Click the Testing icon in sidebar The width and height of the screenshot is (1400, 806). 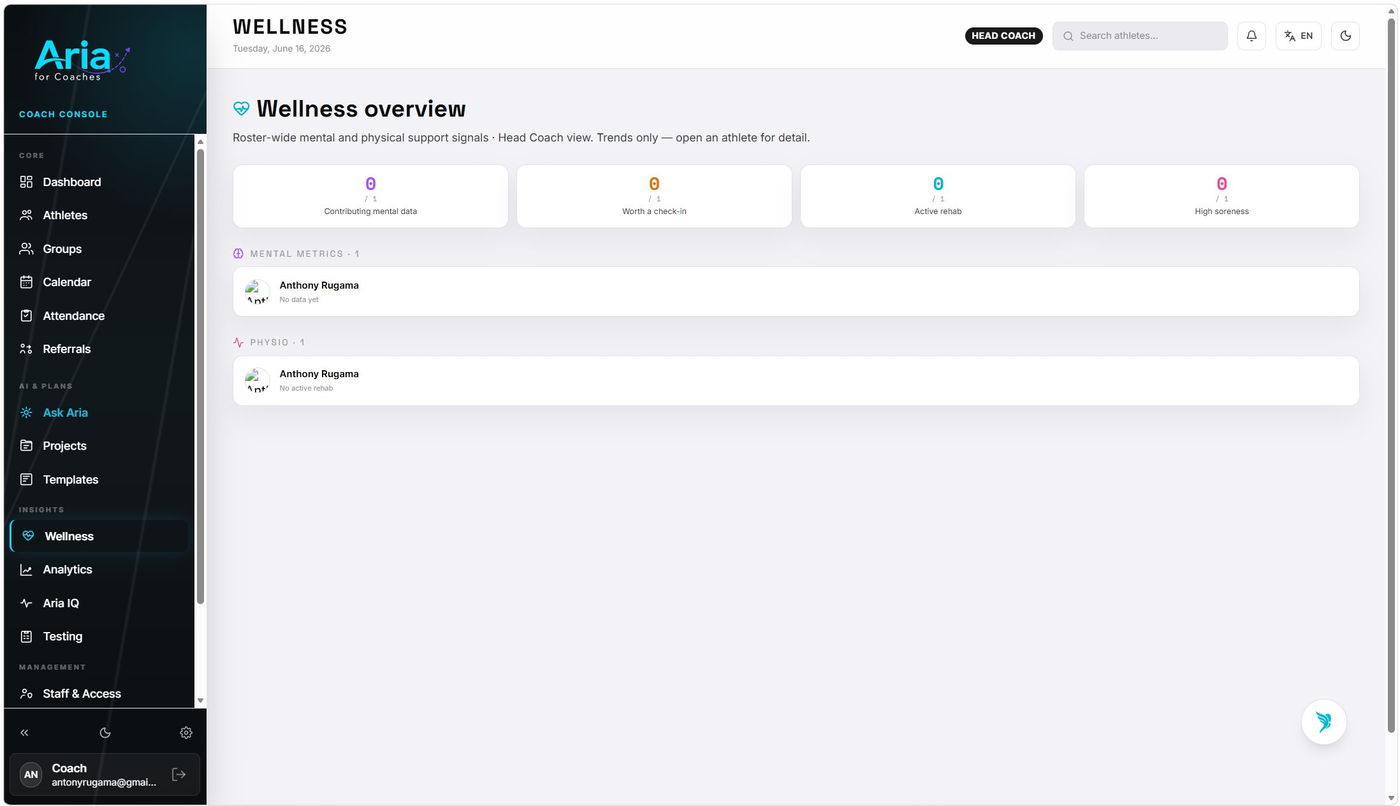27,637
